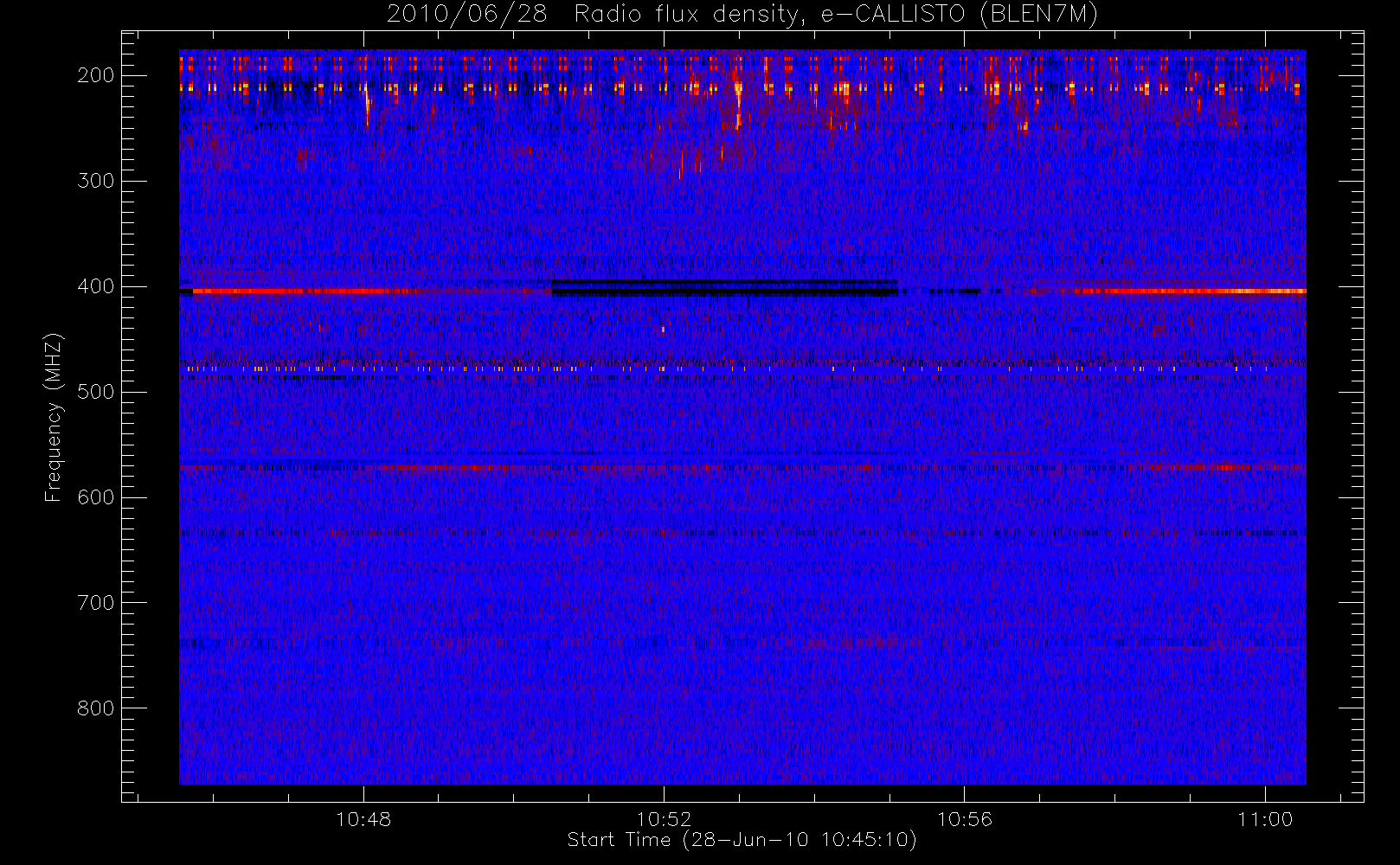Click the 11:00 time tick label
The height and width of the screenshot is (865, 1400).
tap(1265, 819)
